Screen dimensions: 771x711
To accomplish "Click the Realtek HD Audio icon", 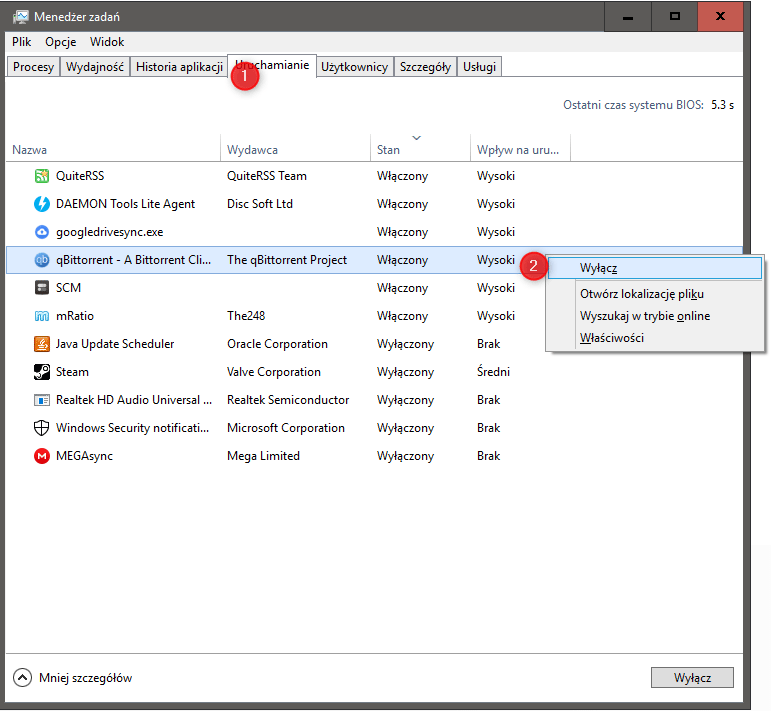I will 42,400.
